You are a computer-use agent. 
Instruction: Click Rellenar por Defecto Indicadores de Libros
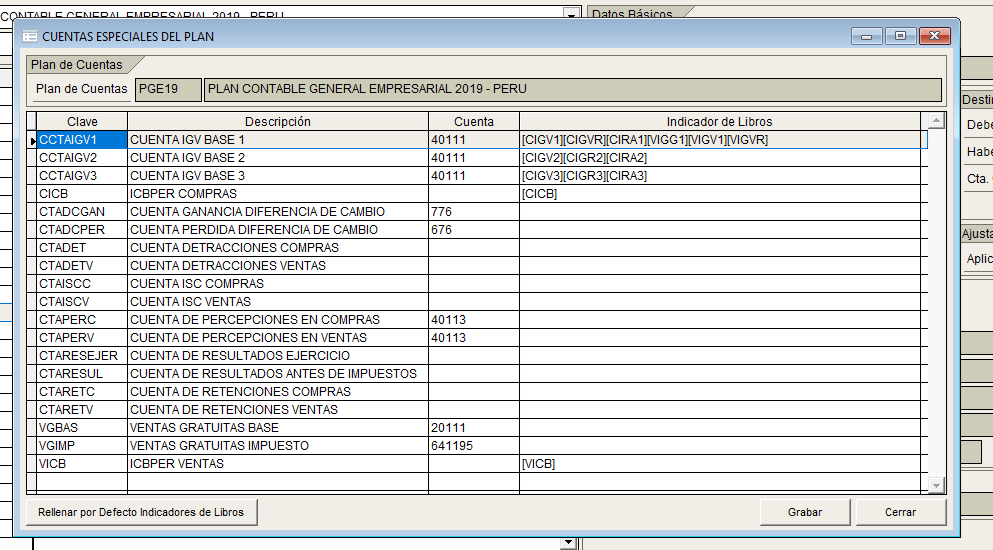pyautogui.click(x=141, y=512)
